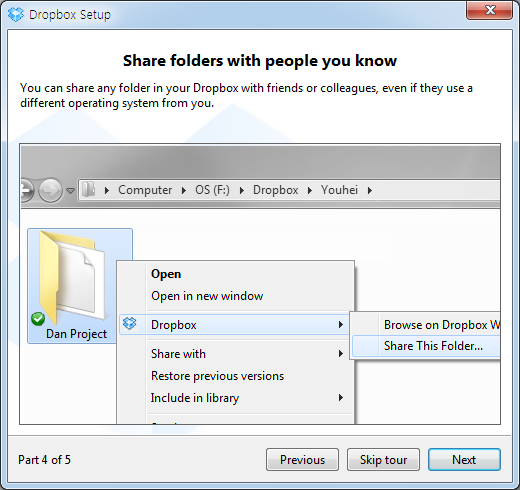The height and width of the screenshot is (490, 520).
Task: Expand the breadcrumb arrow before Computer
Action: [107, 190]
